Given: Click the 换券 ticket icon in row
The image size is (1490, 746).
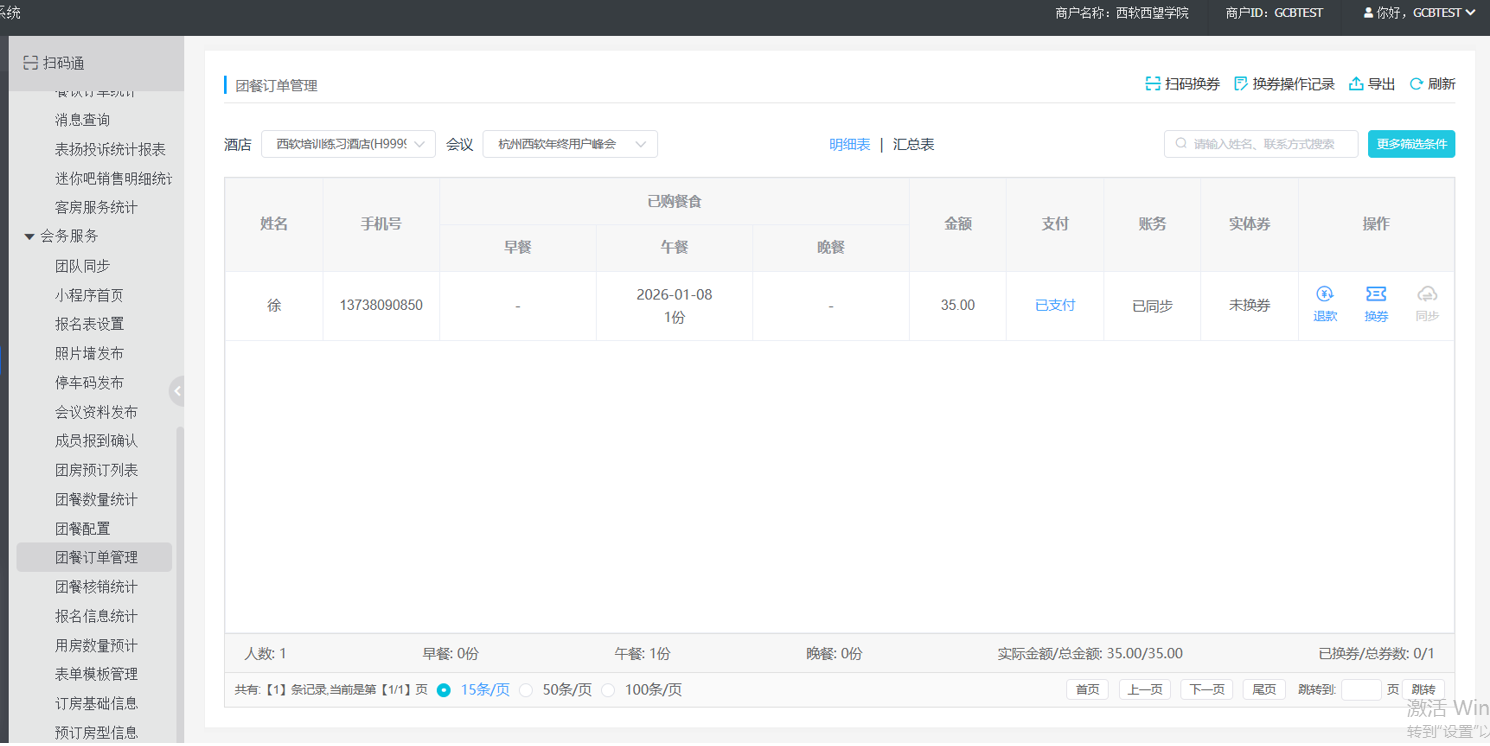Looking at the screenshot, I should [1376, 294].
